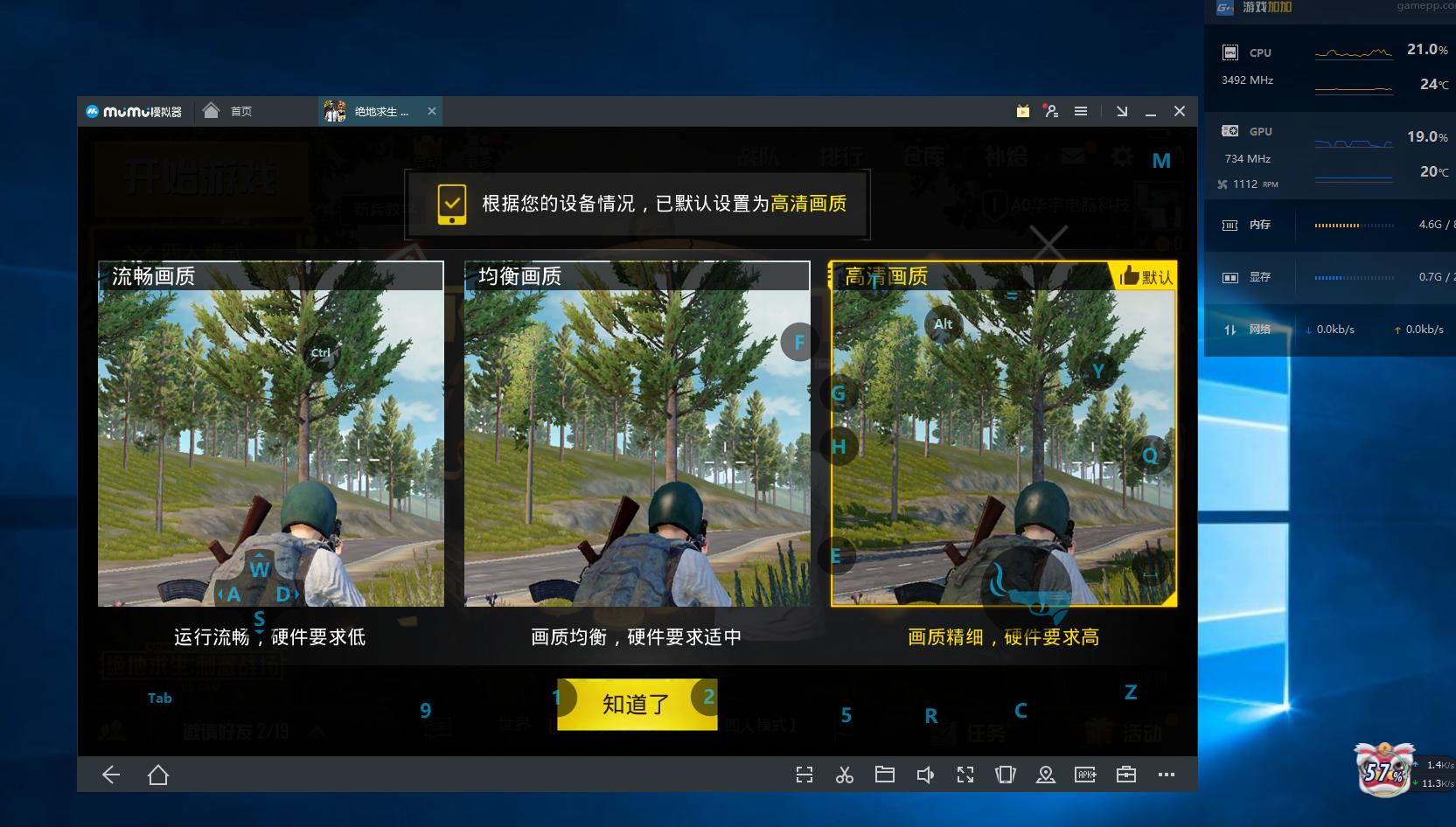
Task: Click the Android back arrow icon
Action: [111, 775]
